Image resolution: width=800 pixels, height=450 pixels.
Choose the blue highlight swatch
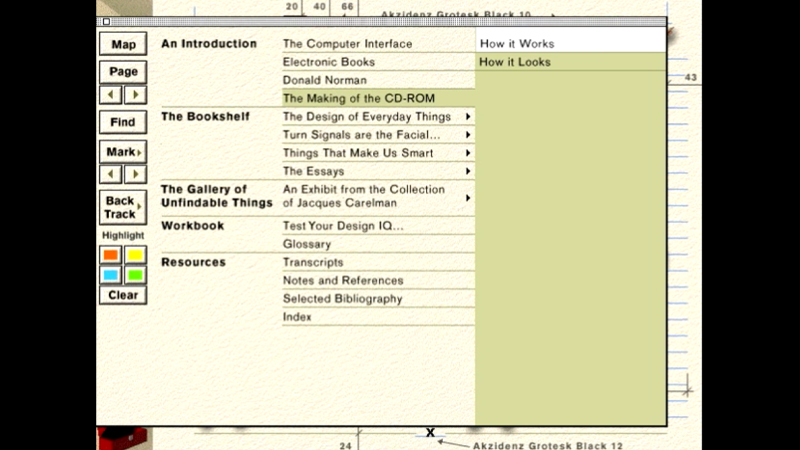pos(111,275)
